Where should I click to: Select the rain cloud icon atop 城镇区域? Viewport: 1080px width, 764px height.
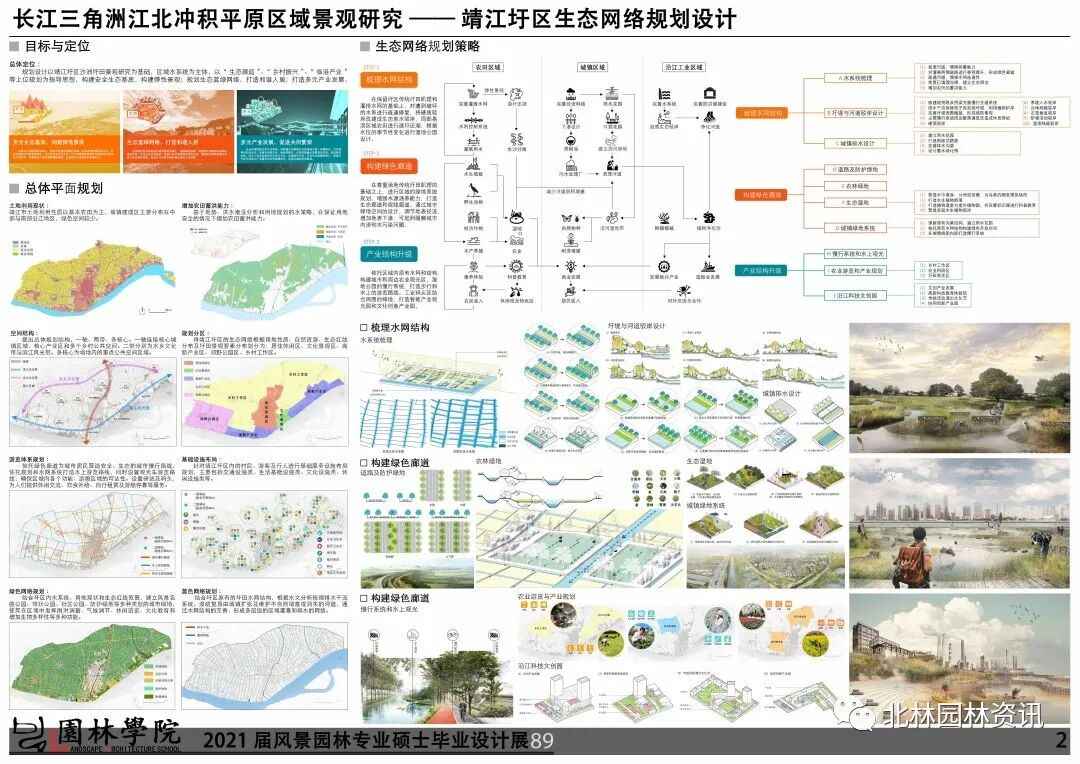click(570, 93)
